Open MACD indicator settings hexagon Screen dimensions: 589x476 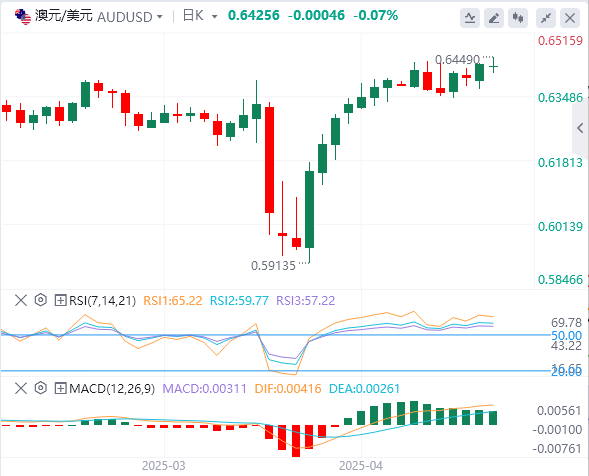41,388
